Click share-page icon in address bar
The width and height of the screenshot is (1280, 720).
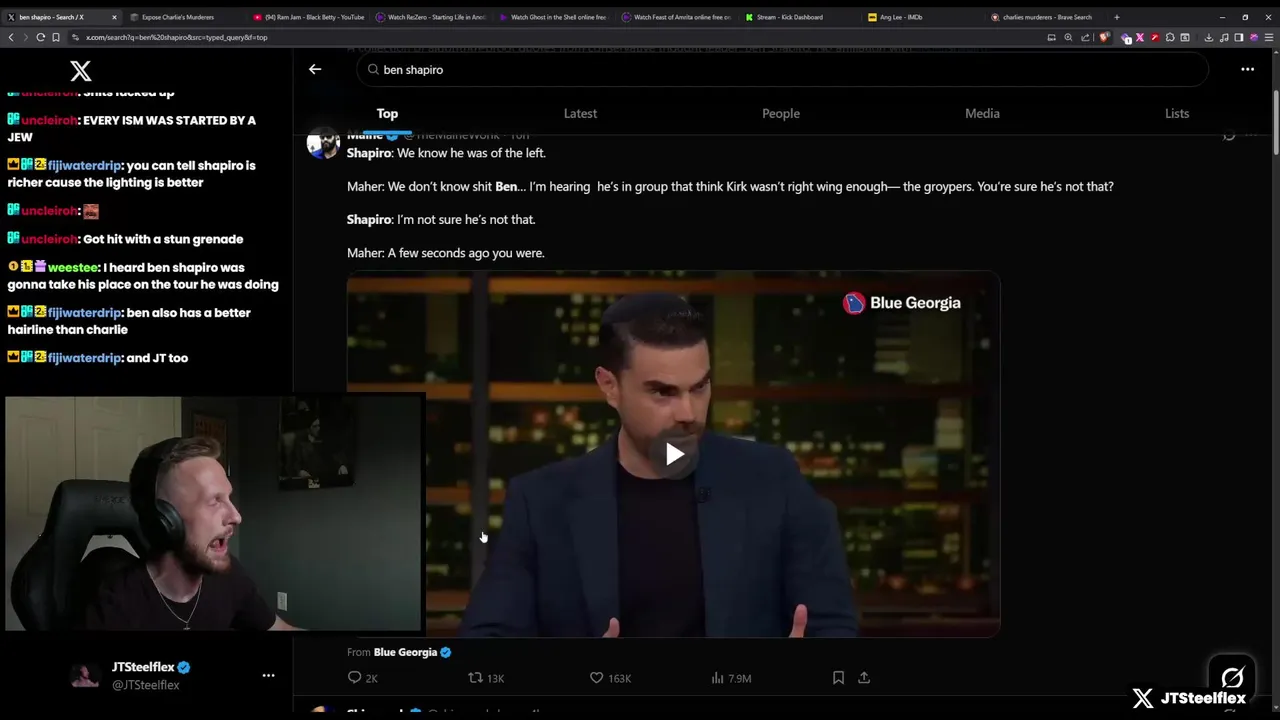coord(1085,37)
